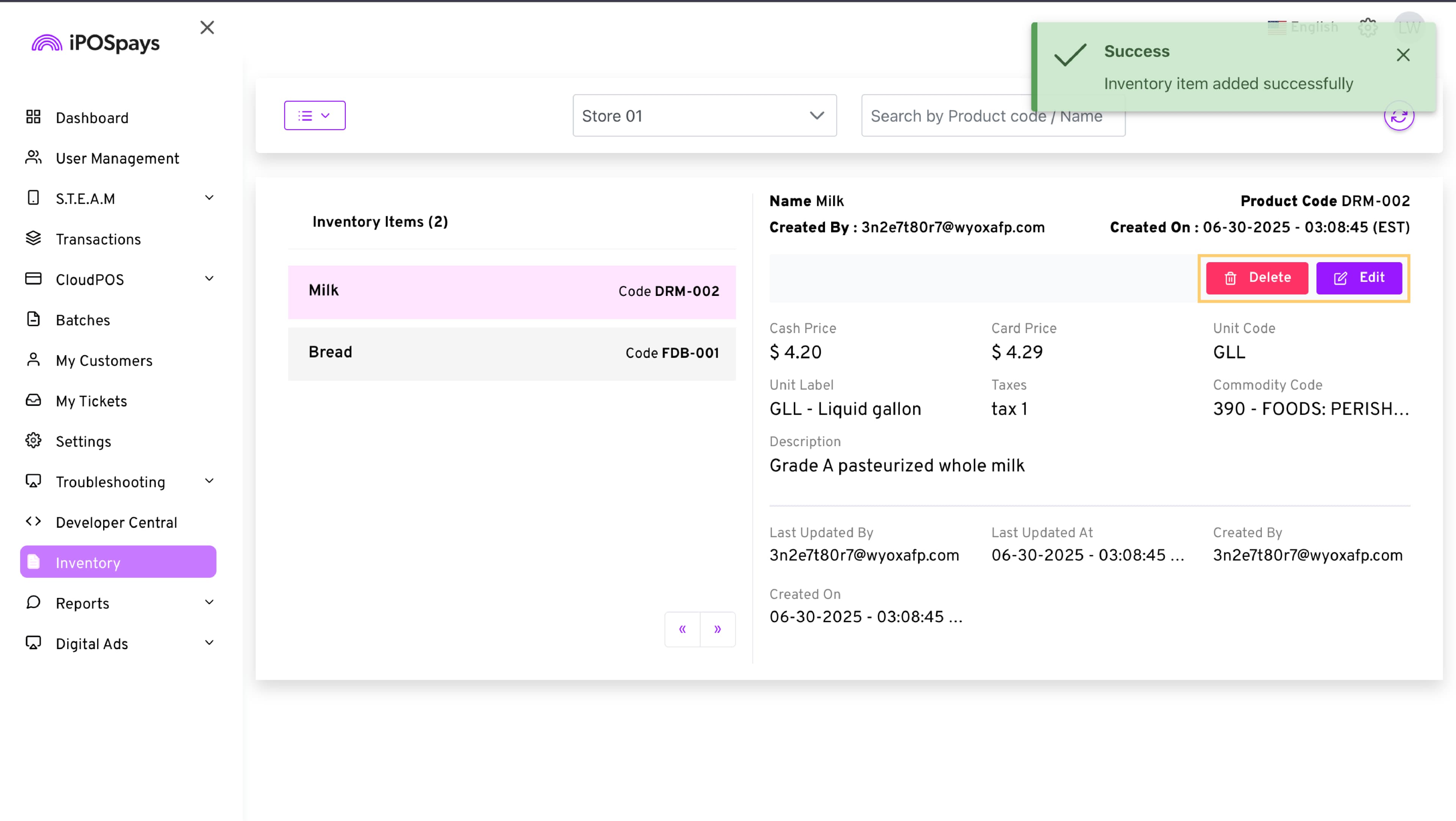Go to Developer Central page

[116, 522]
